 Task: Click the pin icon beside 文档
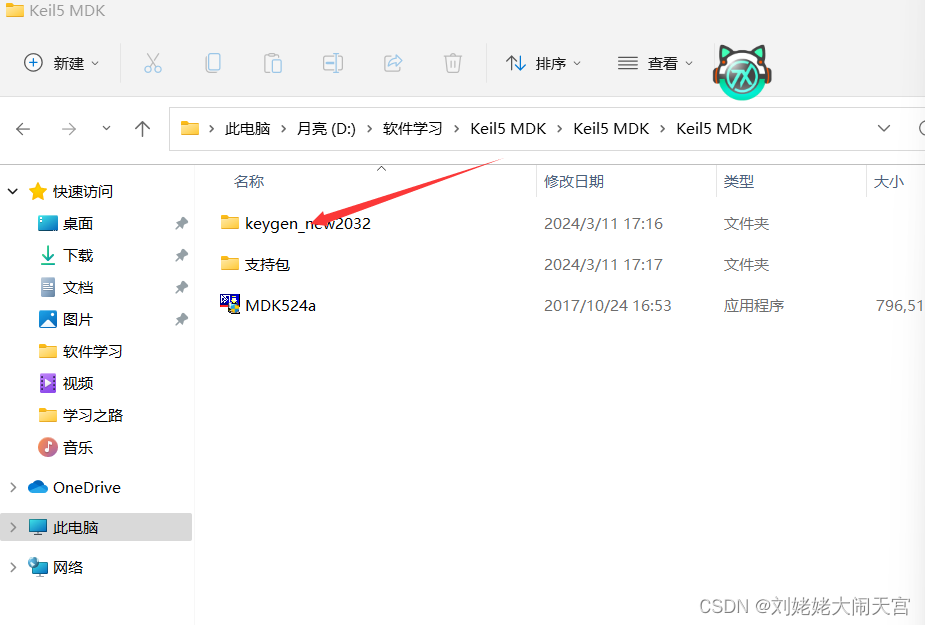pos(181,287)
